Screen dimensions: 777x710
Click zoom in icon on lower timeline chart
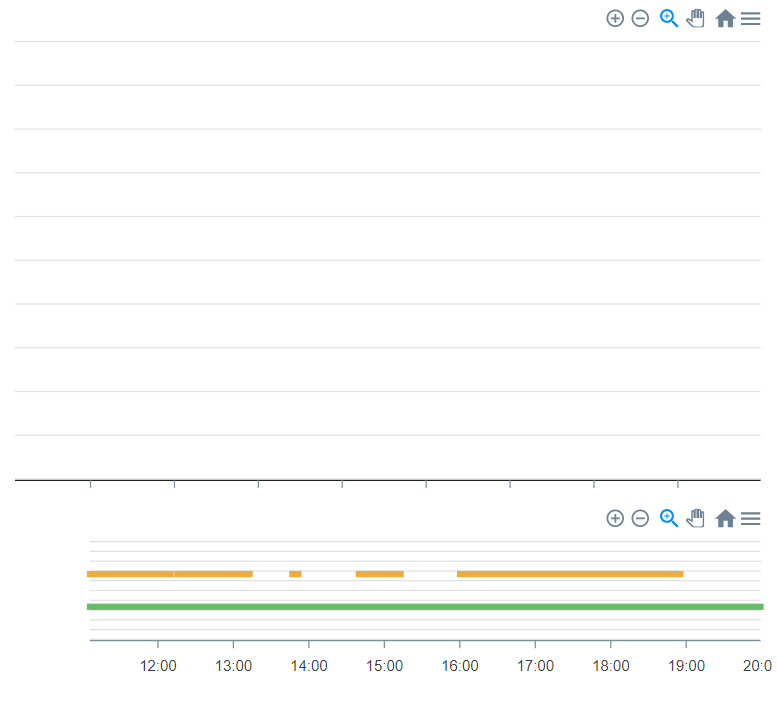point(615,518)
